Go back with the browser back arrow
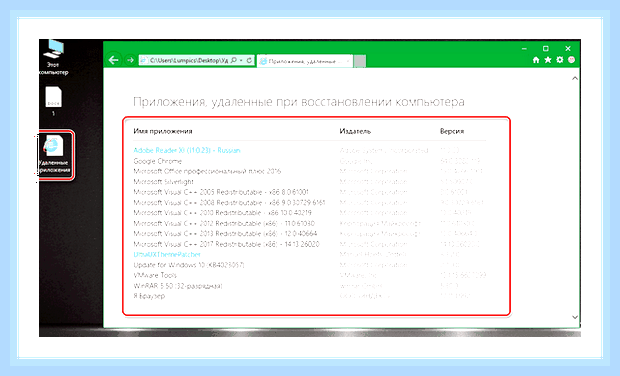 point(114,60)
